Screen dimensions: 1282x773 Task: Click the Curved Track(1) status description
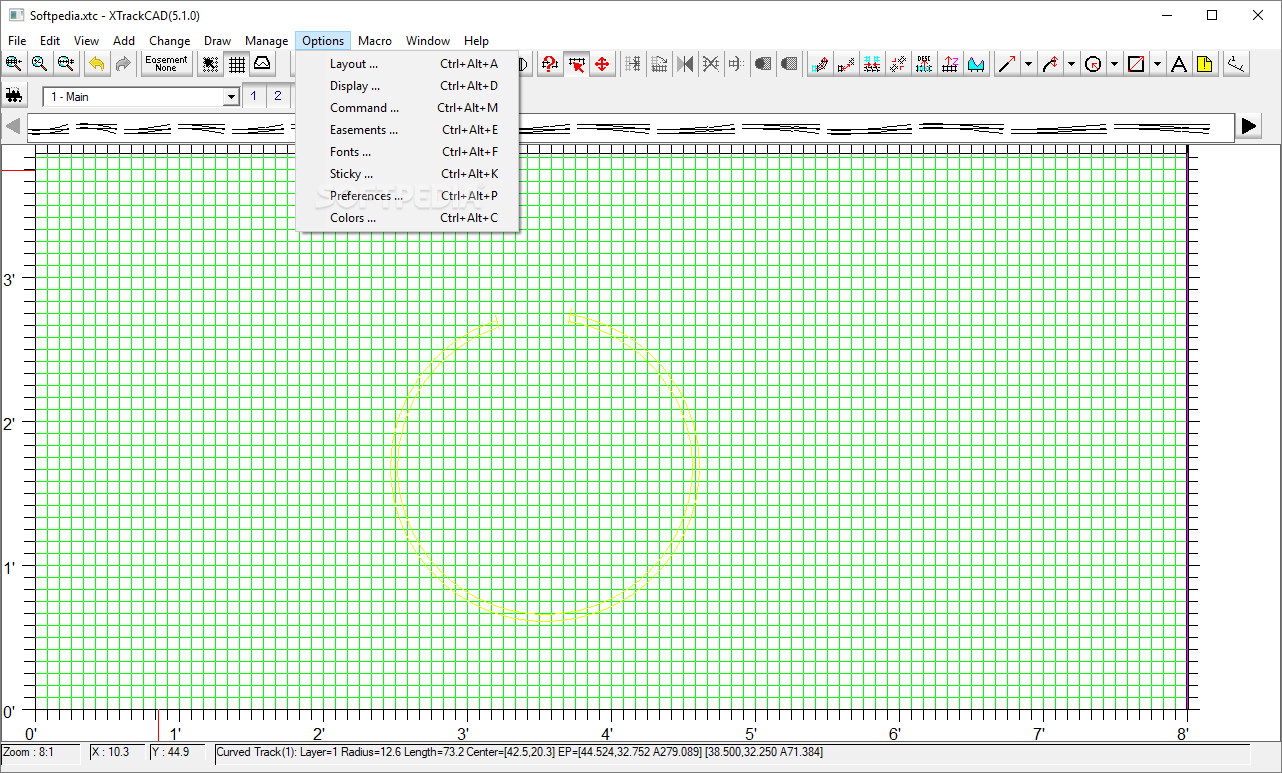click(x=732, y=752)
